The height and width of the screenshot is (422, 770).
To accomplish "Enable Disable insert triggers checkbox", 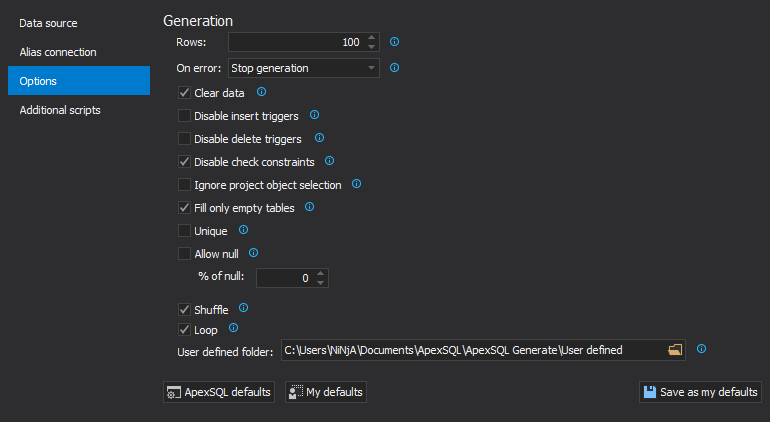I will click(184, 115).
